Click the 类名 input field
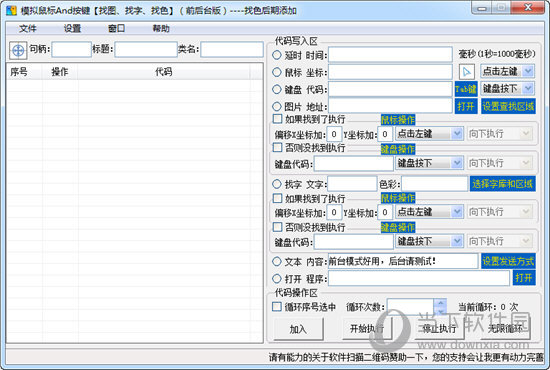This screenshot has height=370, width=550. (x=232, y=49)
